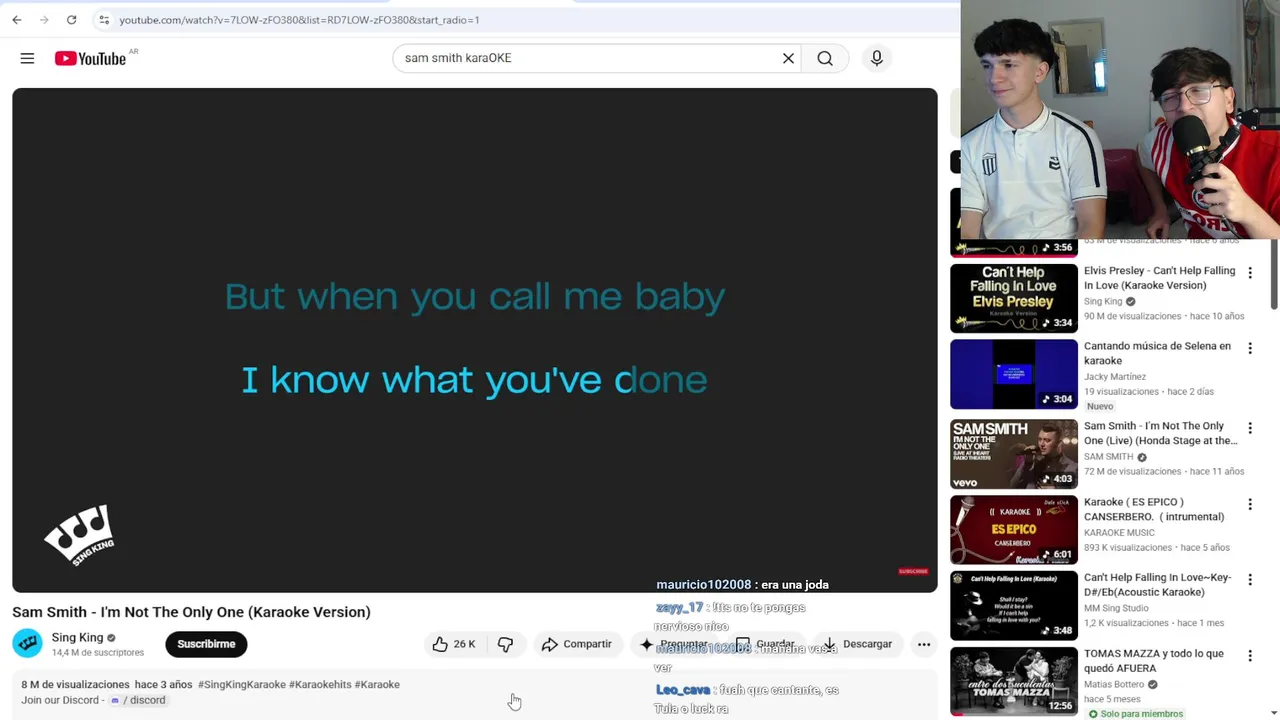Reload the page

(71, 20)
